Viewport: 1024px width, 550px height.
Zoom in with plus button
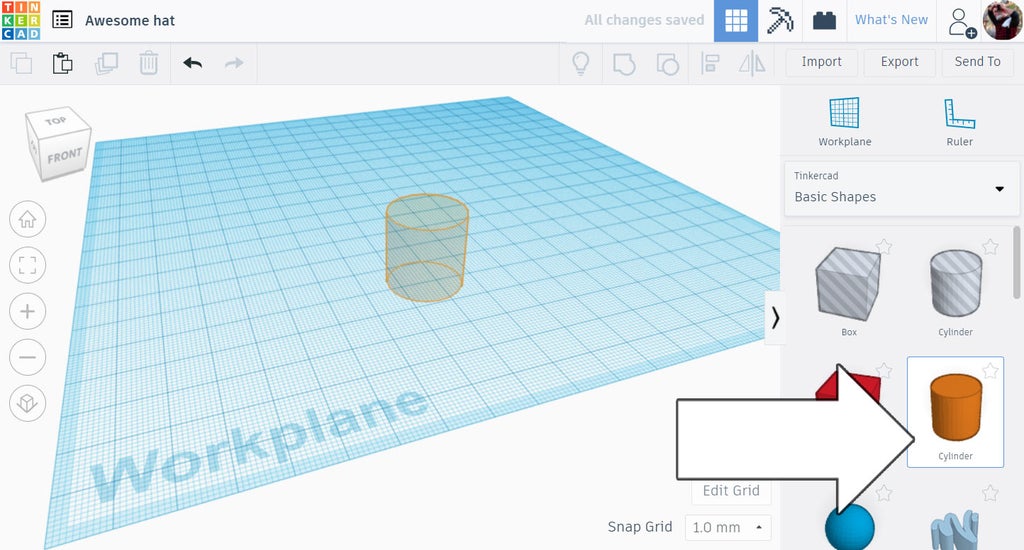point(27,311)
